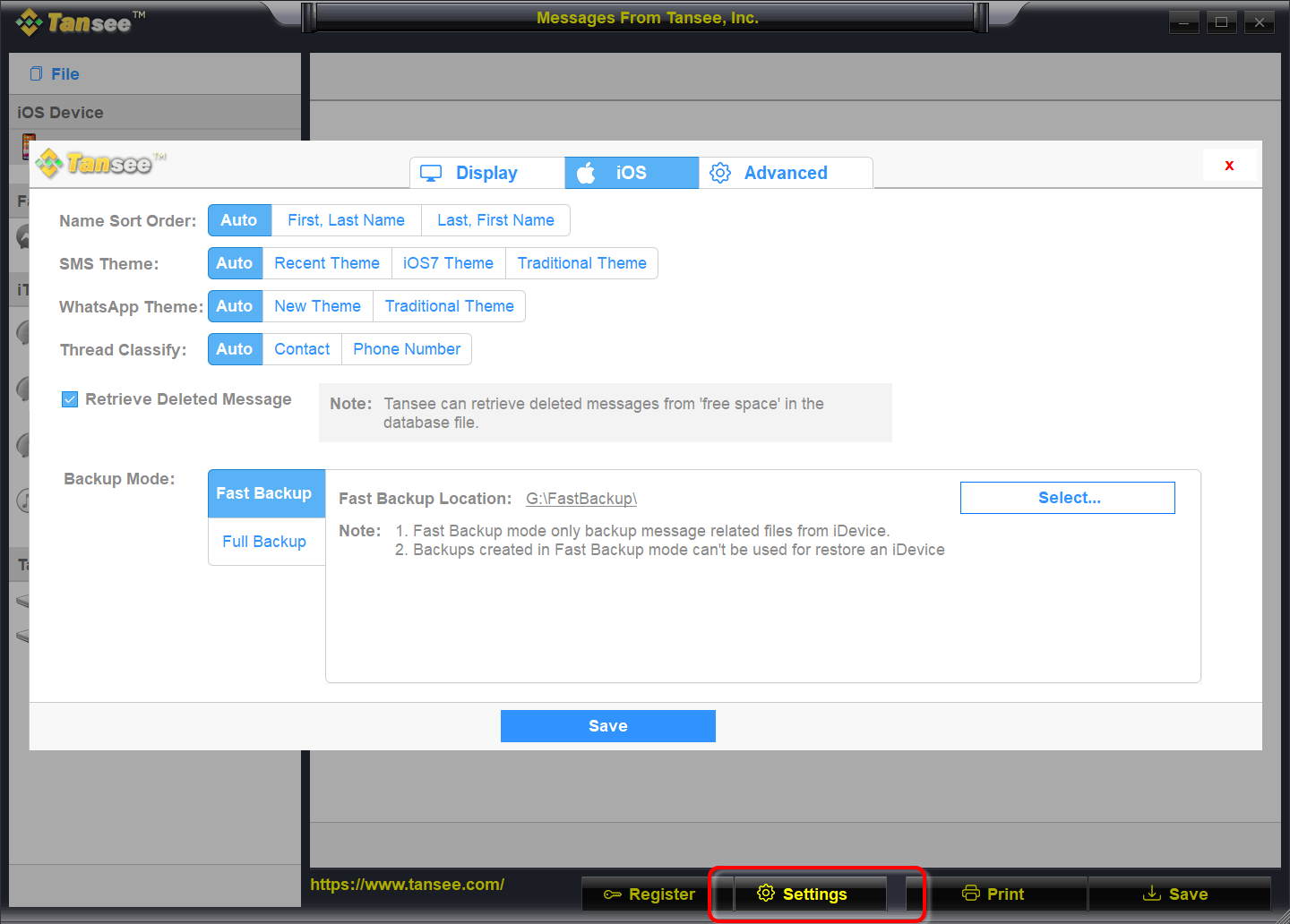Switch to the Display tab
1290x924 pixels.
(486, 173)
